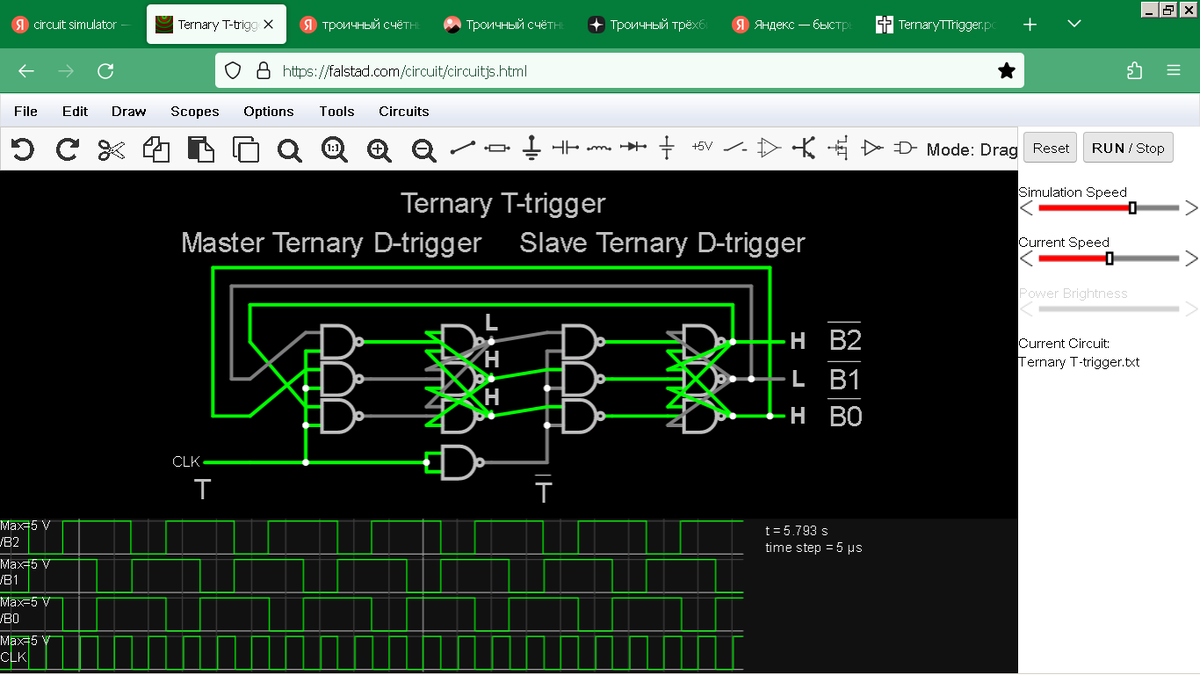Screen dimensions: 1200x675
Task: Switch to Троичный трёхб browser tab
Action: point(648,24)
